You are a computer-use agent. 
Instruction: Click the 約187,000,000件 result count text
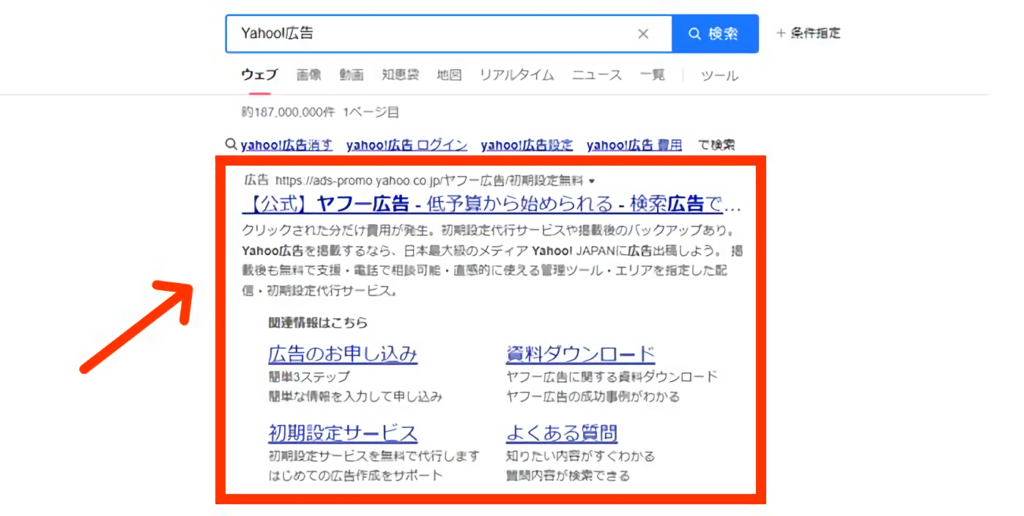pyautogui.click(x=288, y=112)
